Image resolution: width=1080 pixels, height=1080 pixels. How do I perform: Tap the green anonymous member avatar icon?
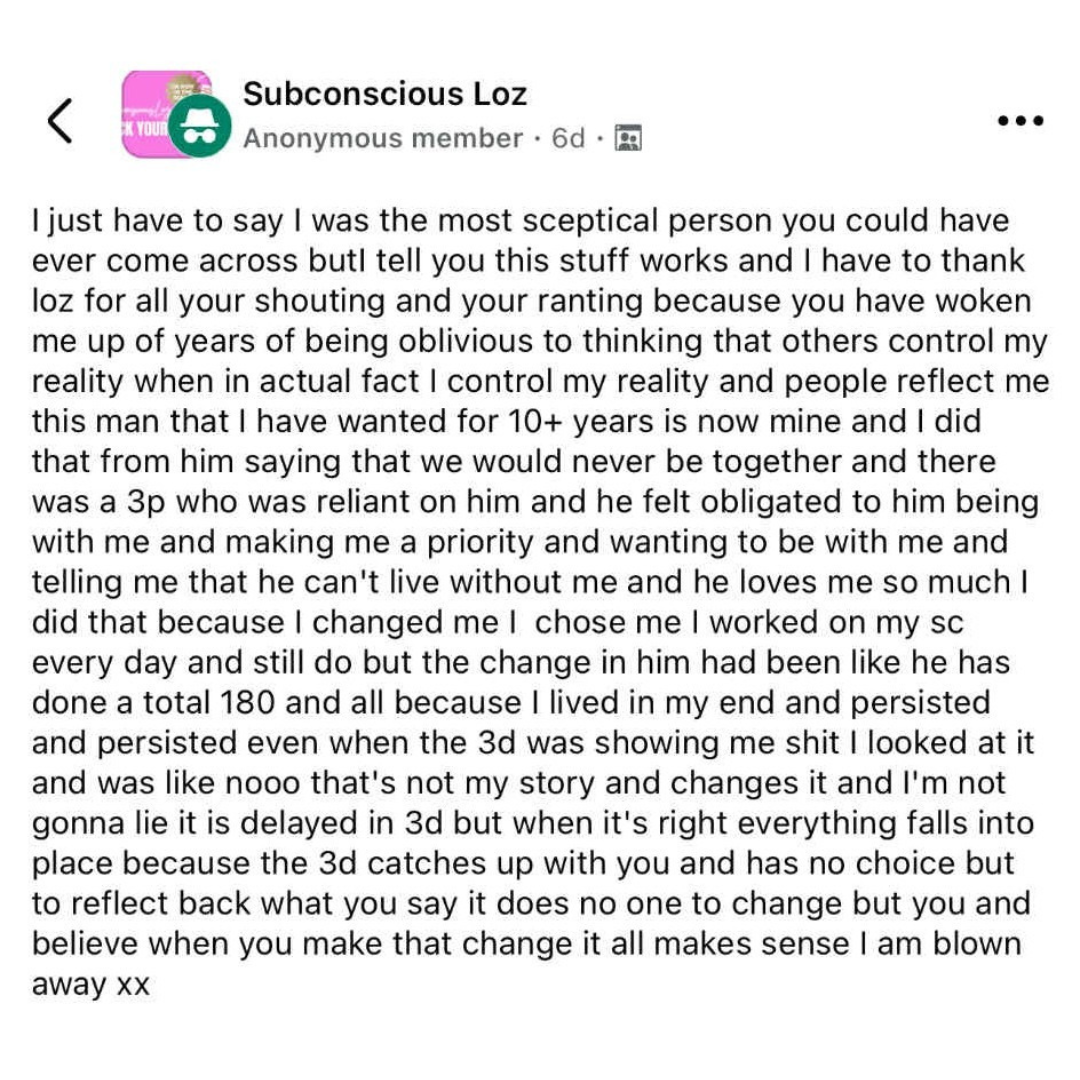pos(200,126)
